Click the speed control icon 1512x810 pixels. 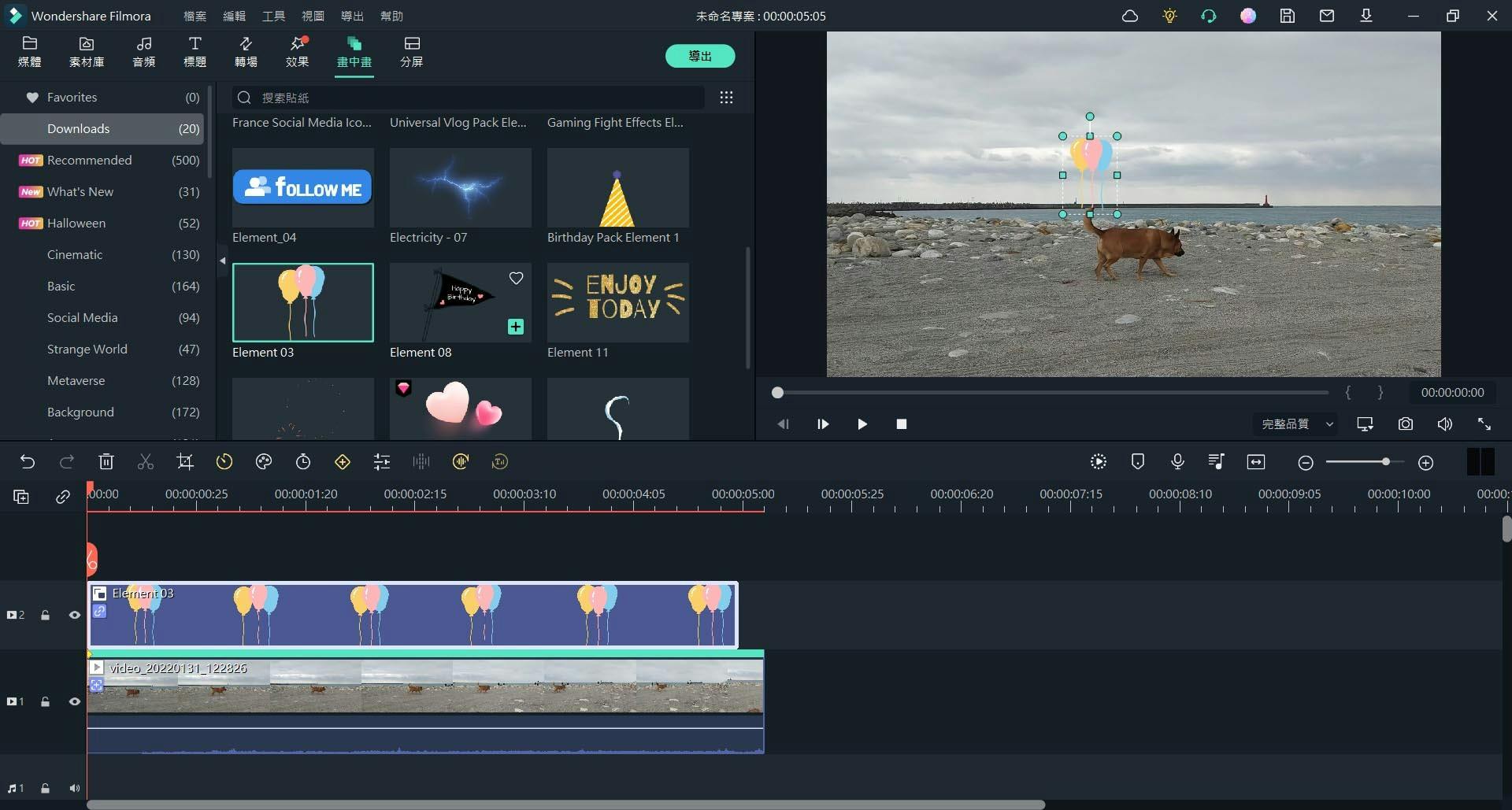pyautogui.click(x=224, y=462)
